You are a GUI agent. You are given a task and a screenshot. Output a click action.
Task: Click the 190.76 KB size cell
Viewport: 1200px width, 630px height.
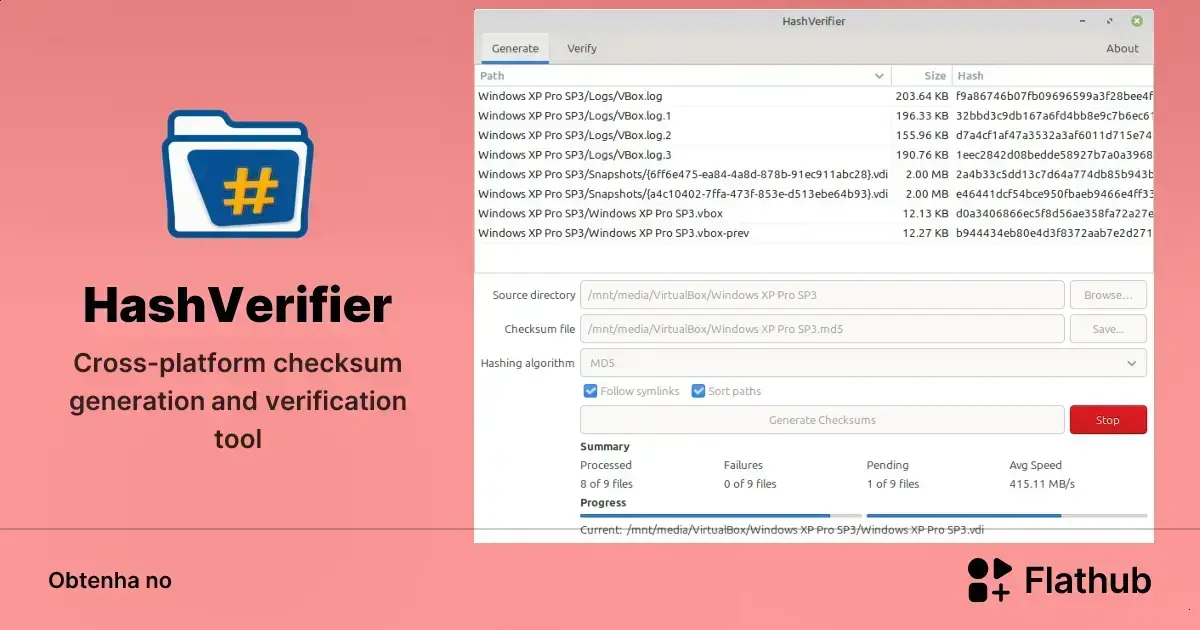tap(922, 155)
